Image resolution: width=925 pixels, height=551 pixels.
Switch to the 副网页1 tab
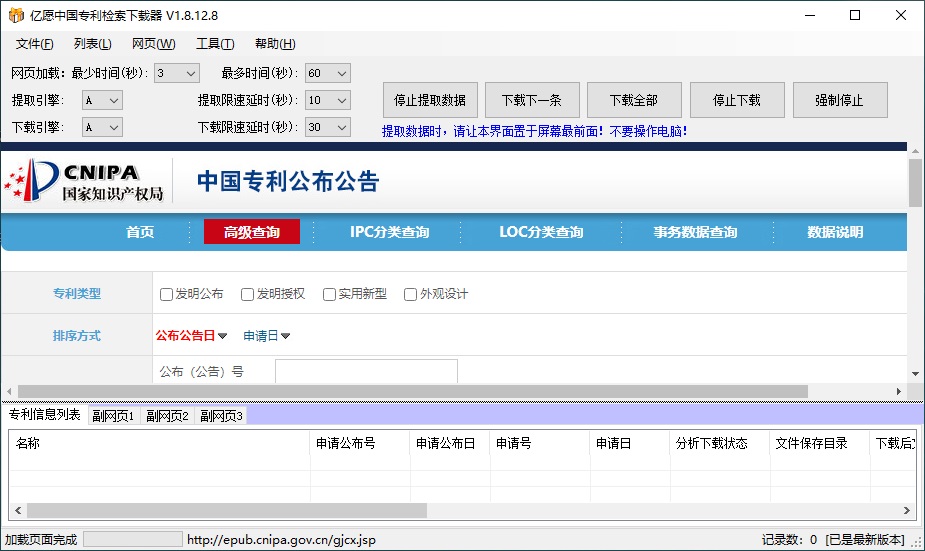point(113,416)
